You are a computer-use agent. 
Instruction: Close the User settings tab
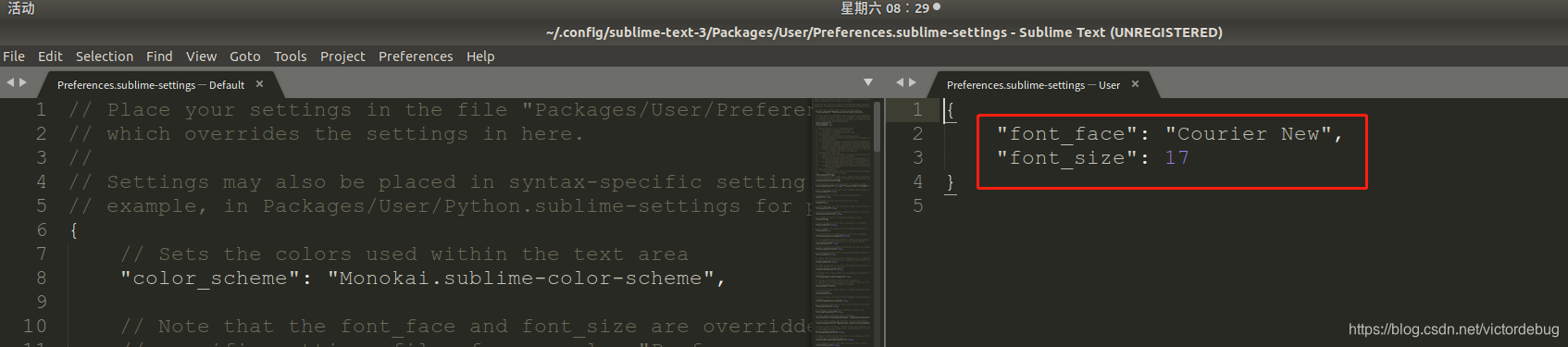(x=1135, y=84)
